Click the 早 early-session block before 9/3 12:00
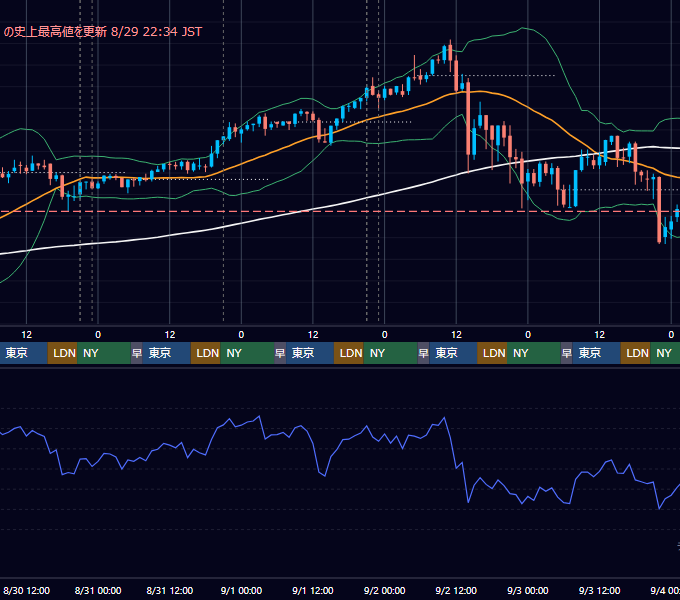 (x=566, y=353)
